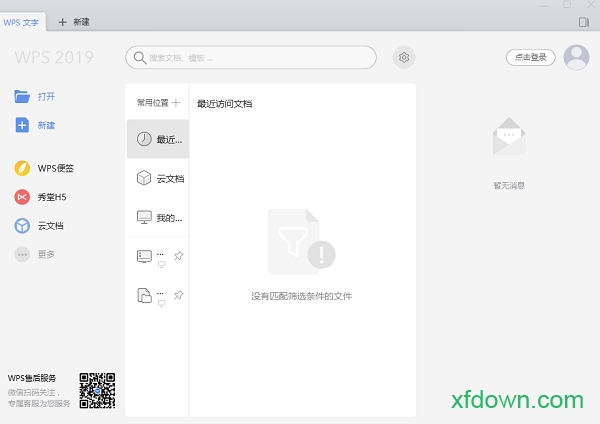
Task: Click the 没有匹配筛选条件的文件 message
Action: [302, 296]
